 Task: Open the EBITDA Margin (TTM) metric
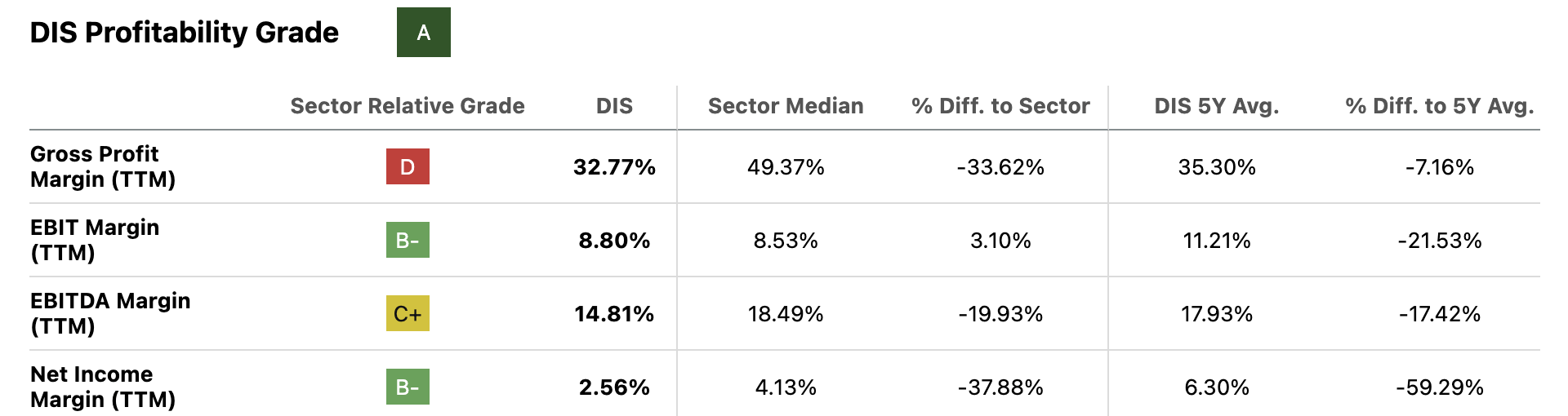point(110,313)
